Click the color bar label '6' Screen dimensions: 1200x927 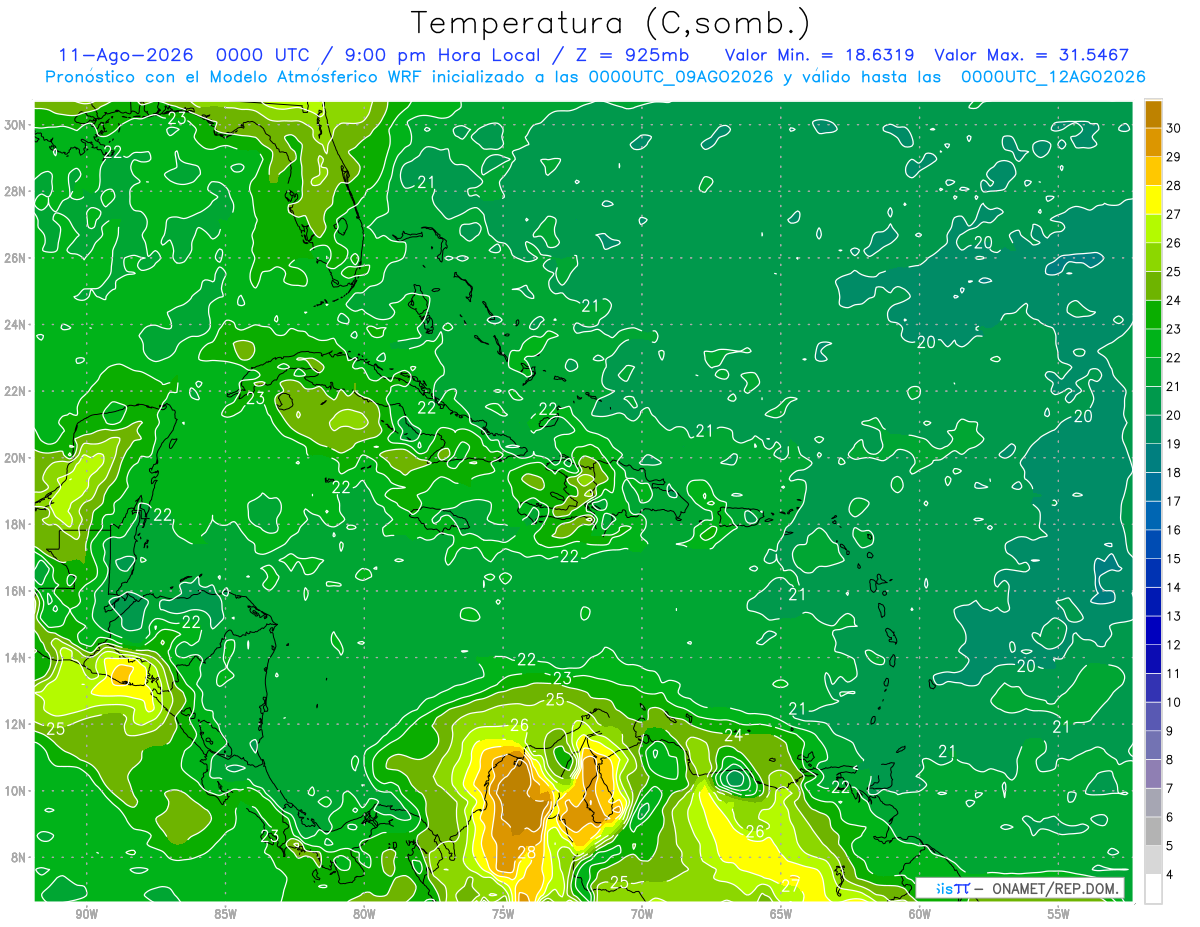click(1170, 817)
